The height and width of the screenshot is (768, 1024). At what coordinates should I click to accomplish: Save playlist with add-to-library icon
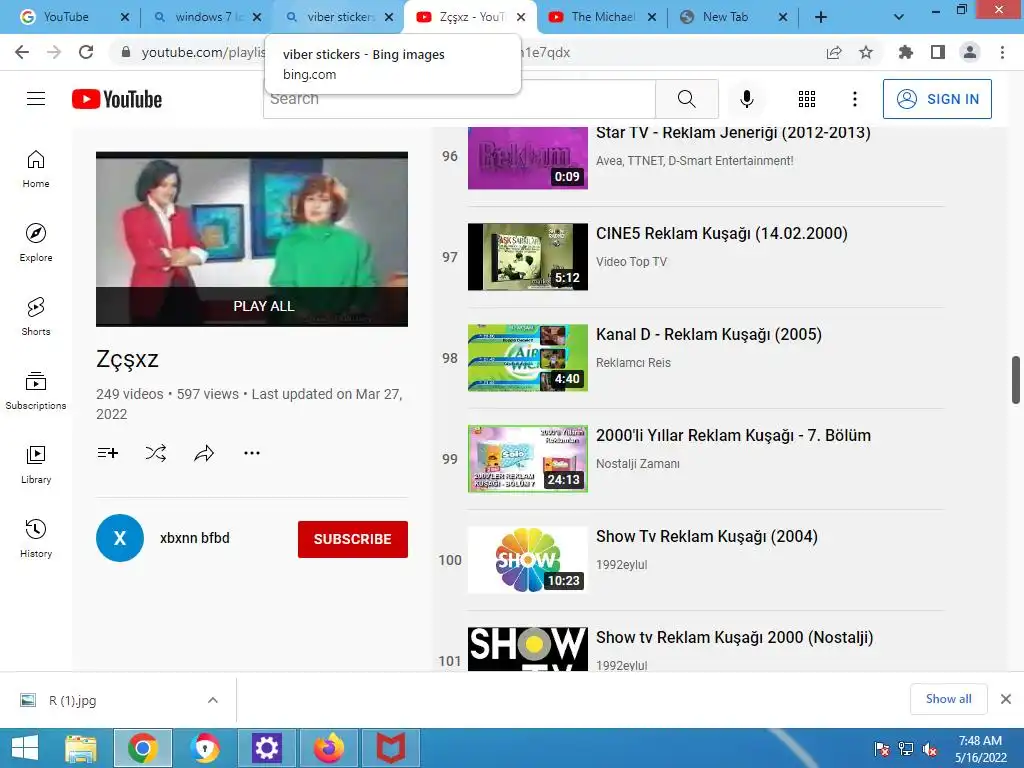click(108, 453)
